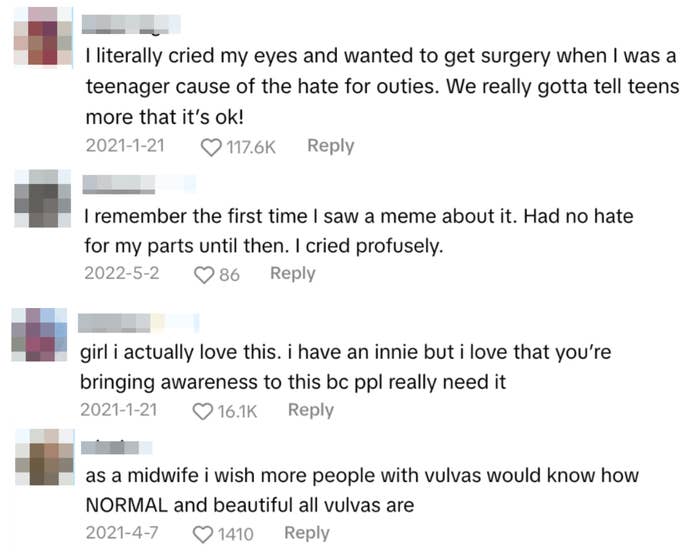Image resolution: width=700 pixels, height=556 pixels.
Task: Reply to the midwife comment
Action: pos(306,533)
